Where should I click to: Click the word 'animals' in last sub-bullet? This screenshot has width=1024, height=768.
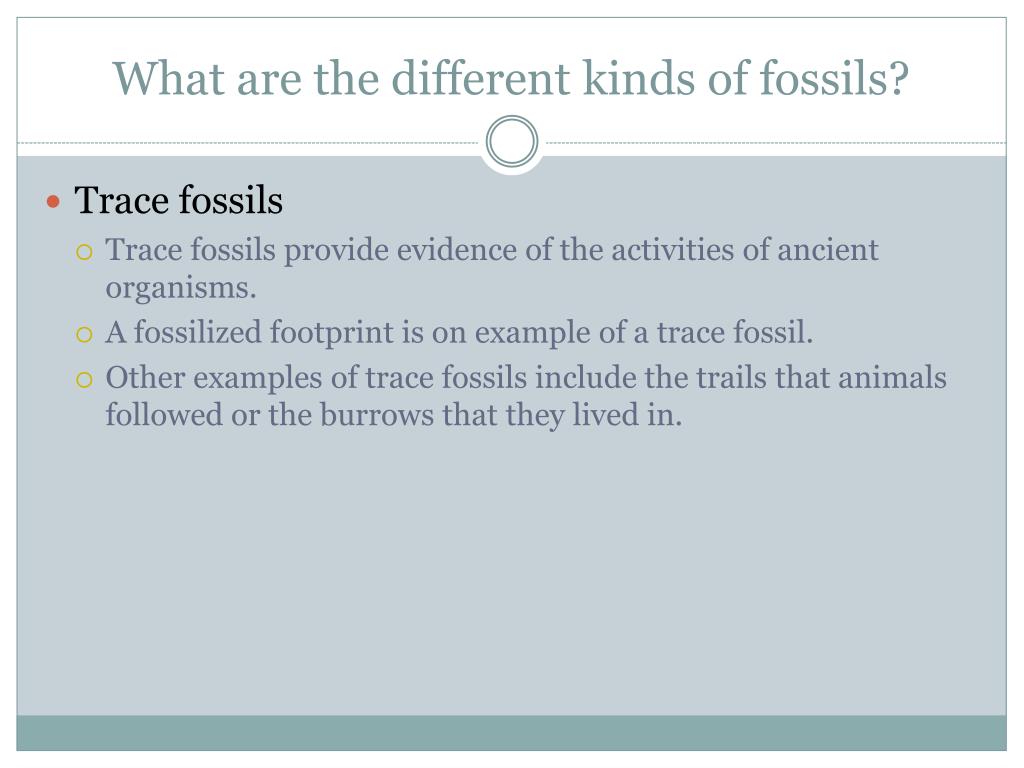click(x=892, y=377)
